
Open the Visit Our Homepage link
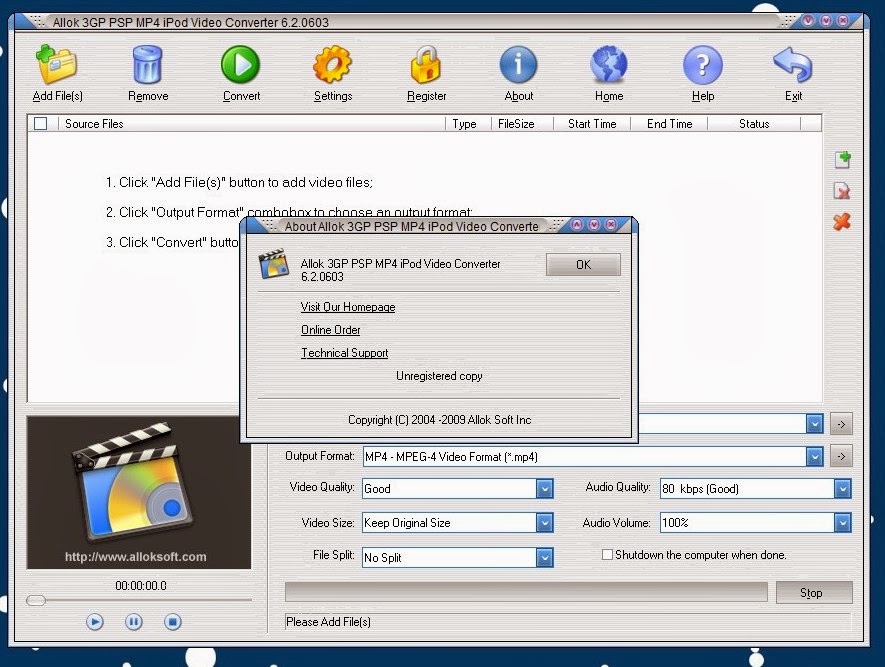coord(348,307)
